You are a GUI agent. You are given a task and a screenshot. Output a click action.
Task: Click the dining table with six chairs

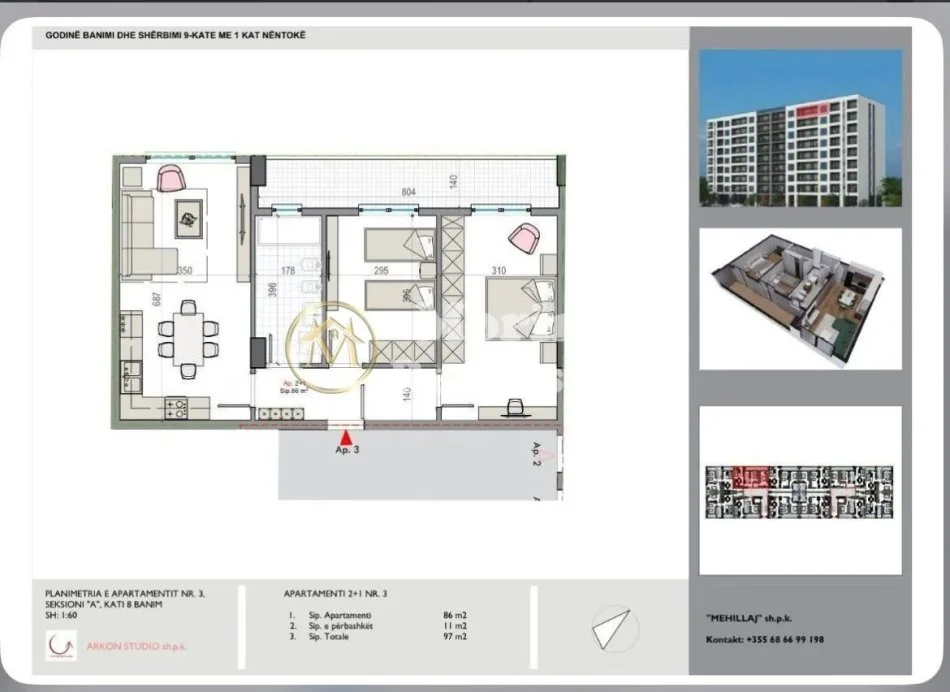186,335
